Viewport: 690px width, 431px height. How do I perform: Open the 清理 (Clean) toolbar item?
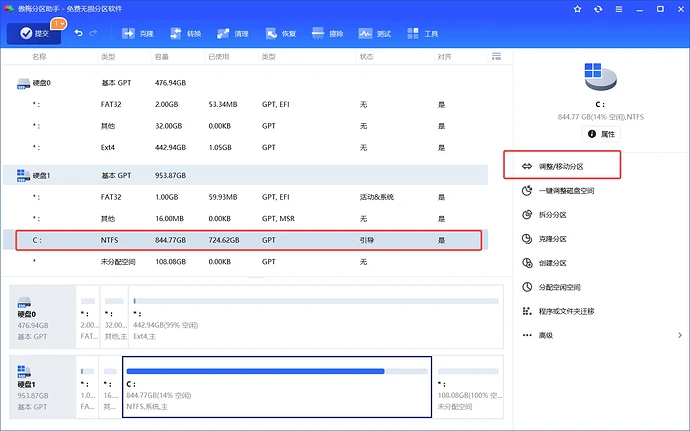point(233,34)
